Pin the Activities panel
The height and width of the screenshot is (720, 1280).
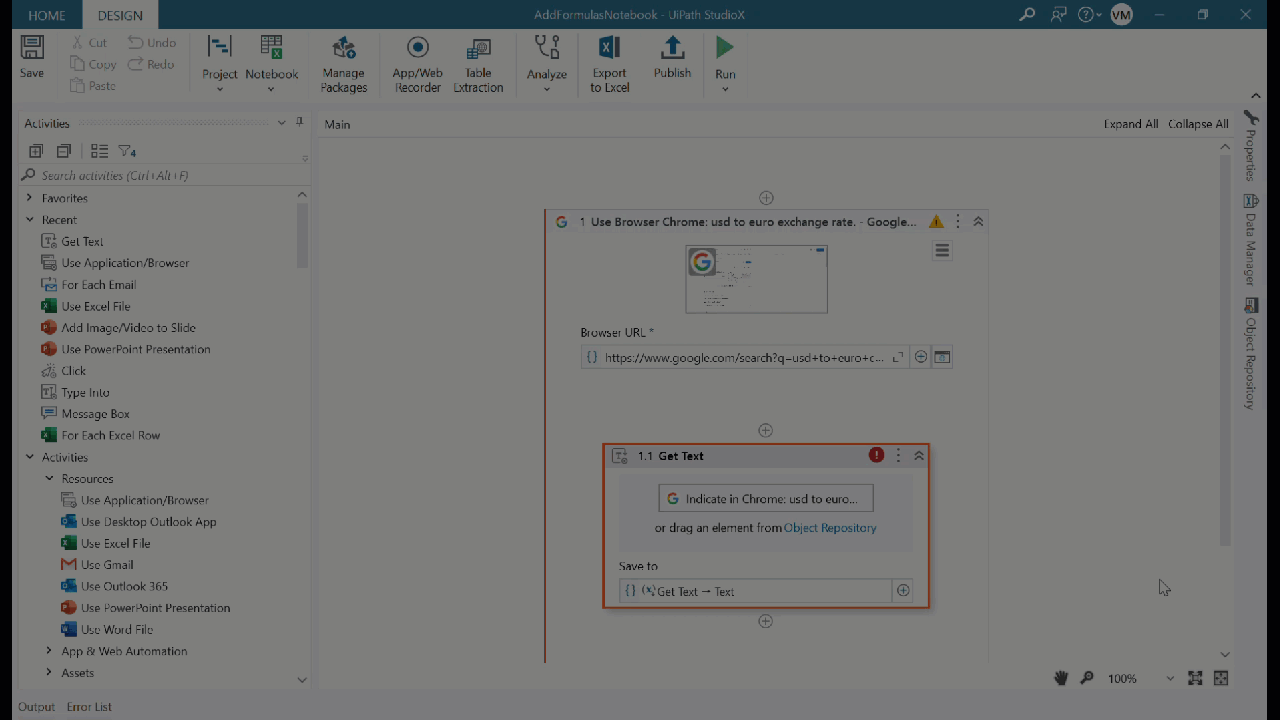pyautogui.click(x=299, y=123)
